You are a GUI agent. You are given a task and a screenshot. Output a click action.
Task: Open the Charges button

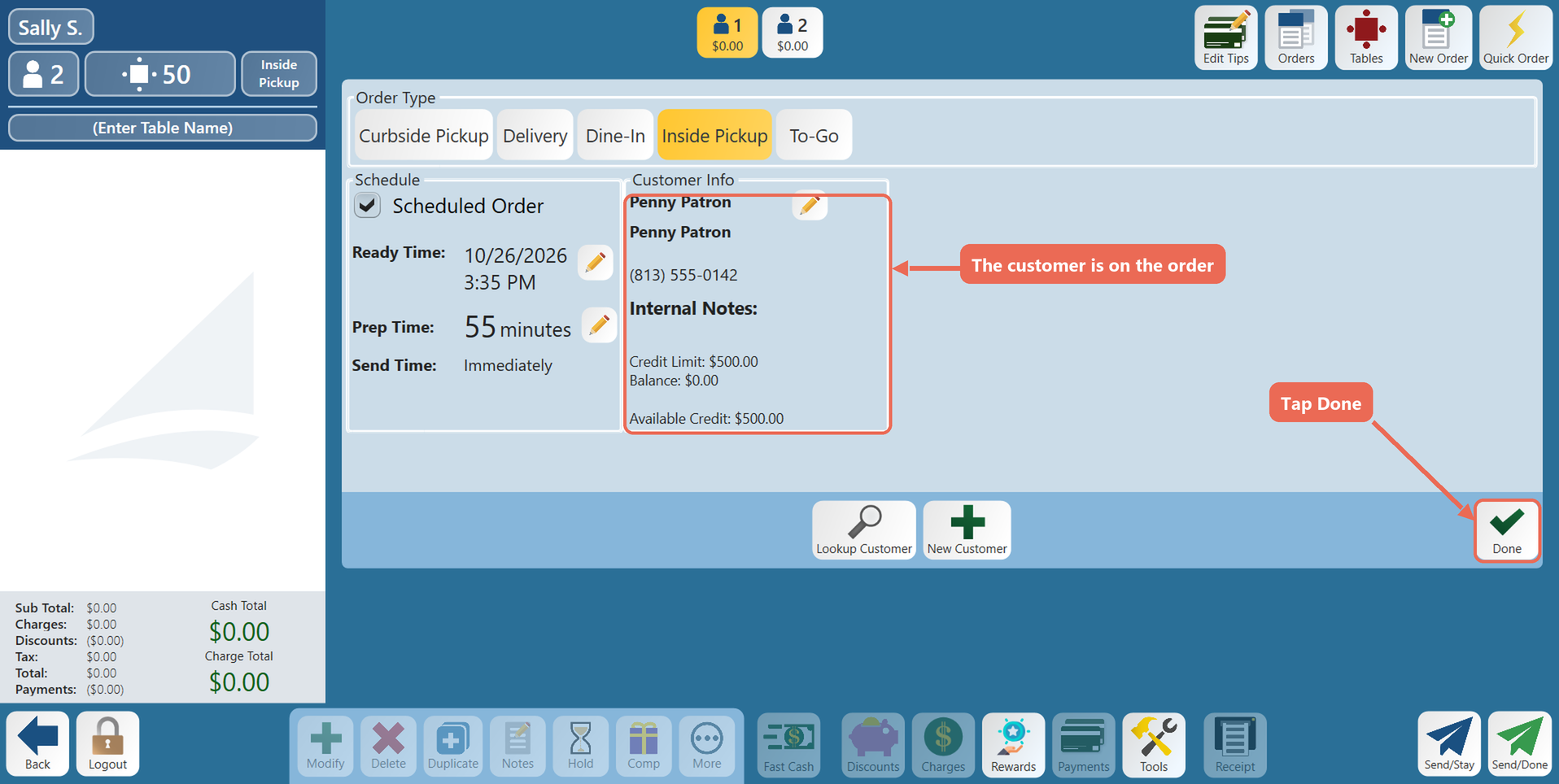943,745
